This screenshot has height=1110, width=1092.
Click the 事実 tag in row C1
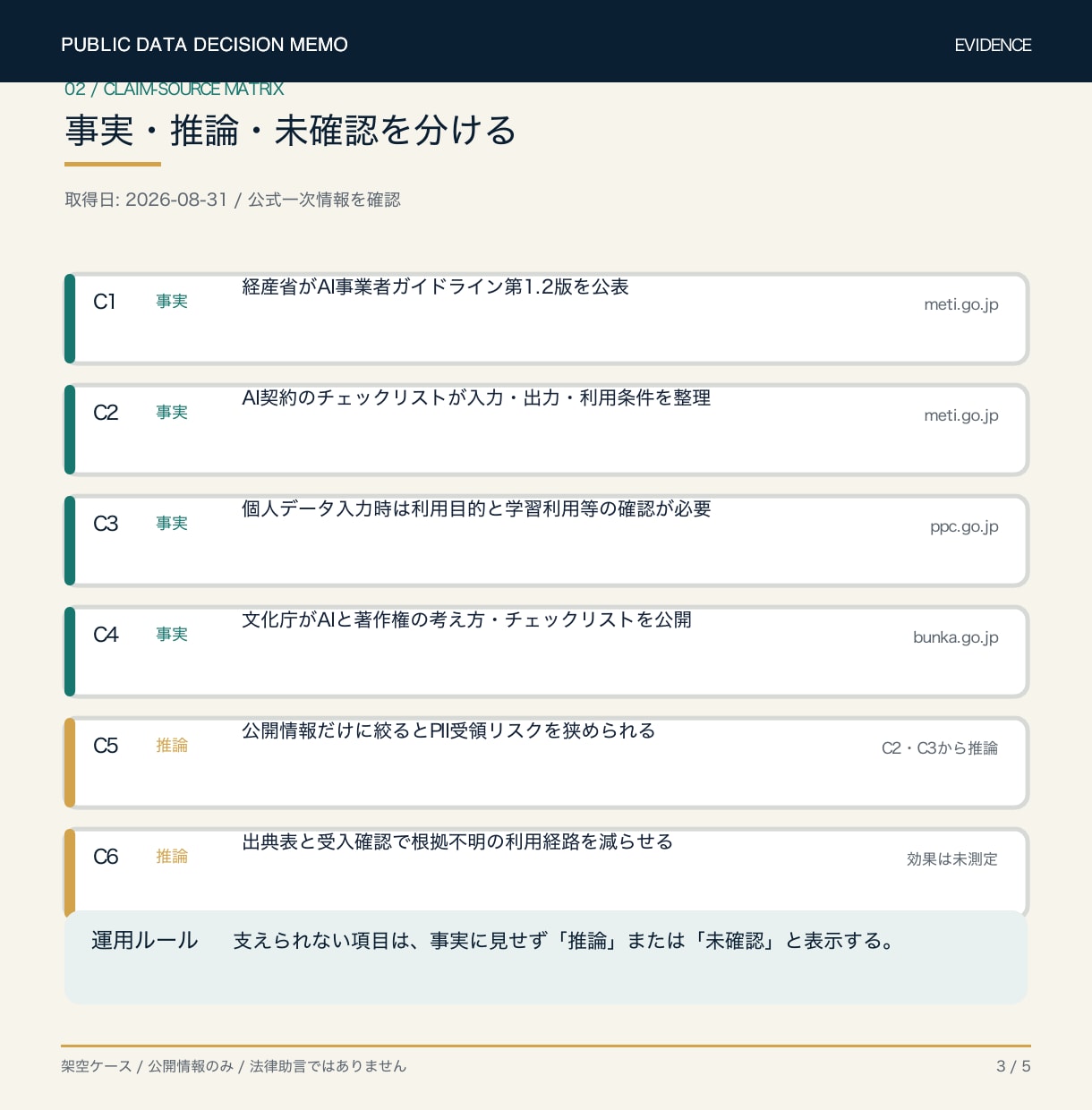click(x=172, y=302)
